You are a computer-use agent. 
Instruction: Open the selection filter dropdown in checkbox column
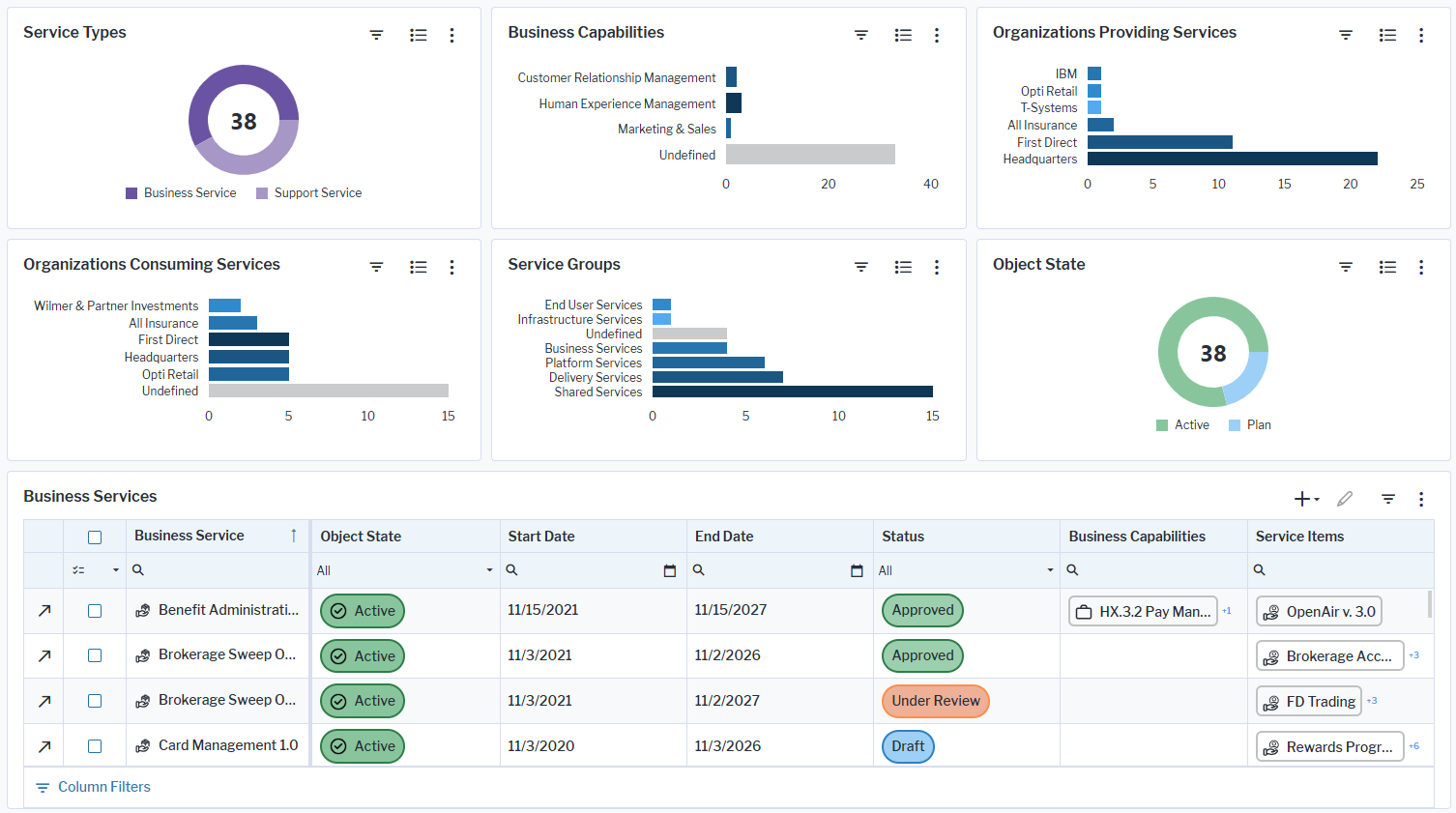pos(115,570)
